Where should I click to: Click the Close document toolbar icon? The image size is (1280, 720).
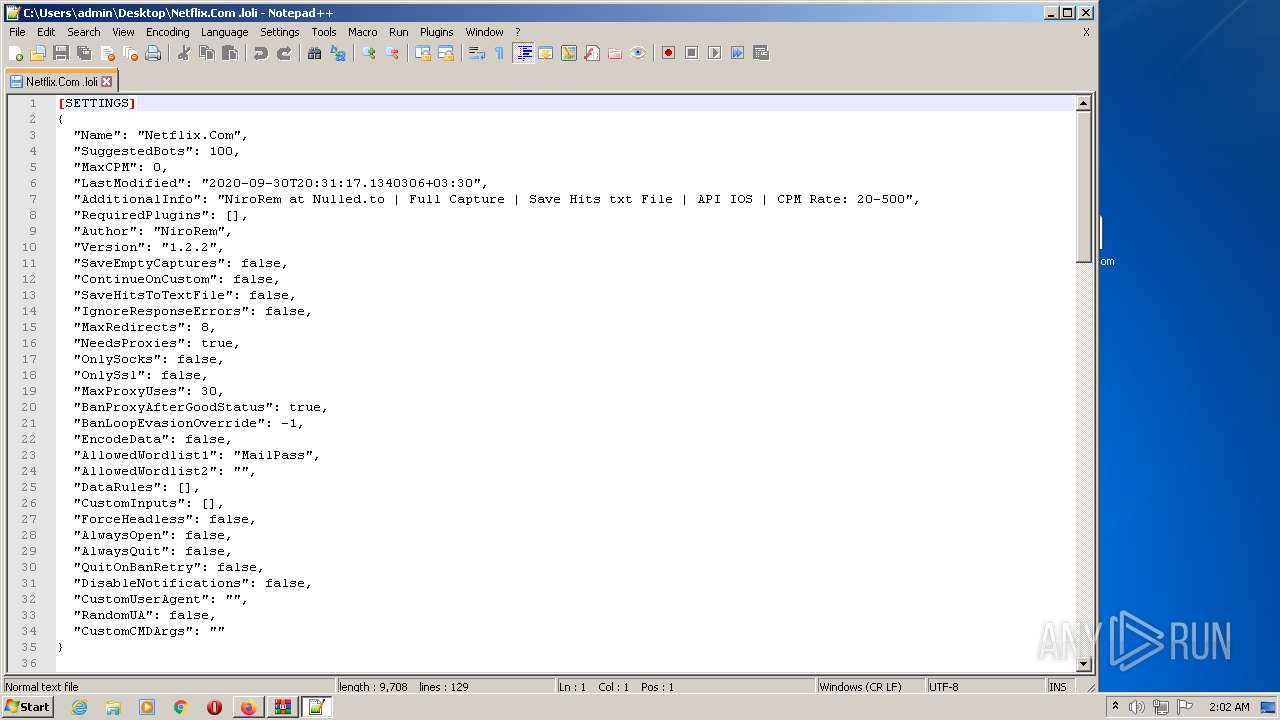point(107,53)
